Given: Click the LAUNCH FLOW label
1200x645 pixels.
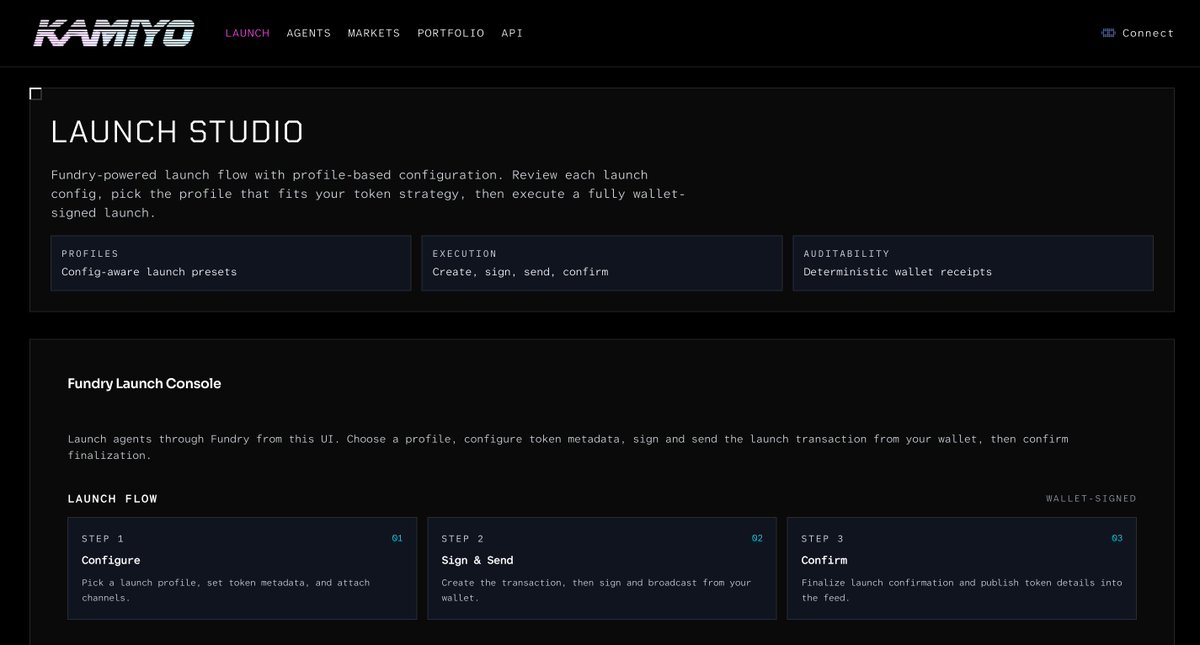Looking at the screenshot, I should 113,499.
